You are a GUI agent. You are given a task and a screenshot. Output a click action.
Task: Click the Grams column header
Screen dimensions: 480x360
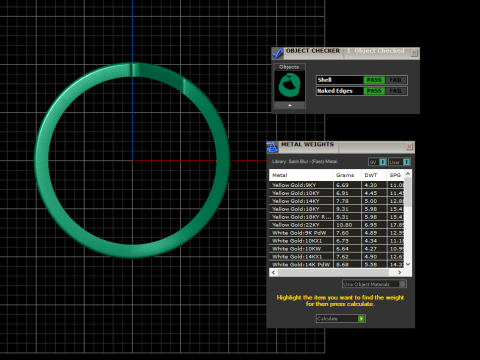click(x=347, y=175)
